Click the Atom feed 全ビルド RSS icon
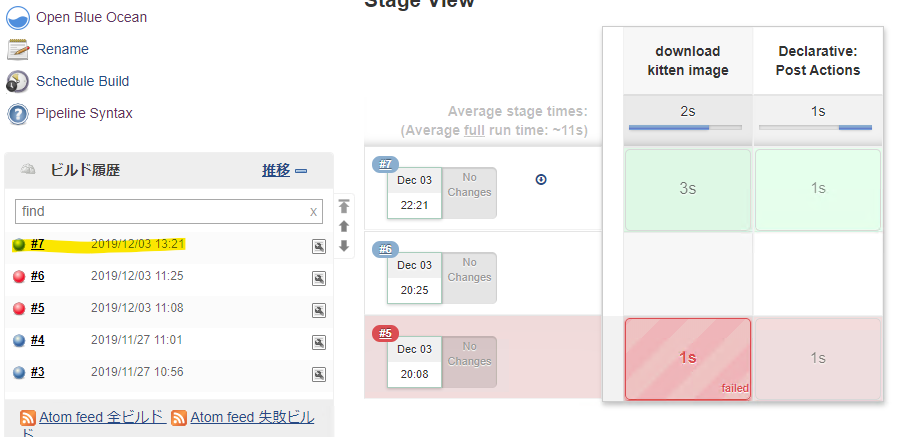917x437 pixels. coord(28,418)
